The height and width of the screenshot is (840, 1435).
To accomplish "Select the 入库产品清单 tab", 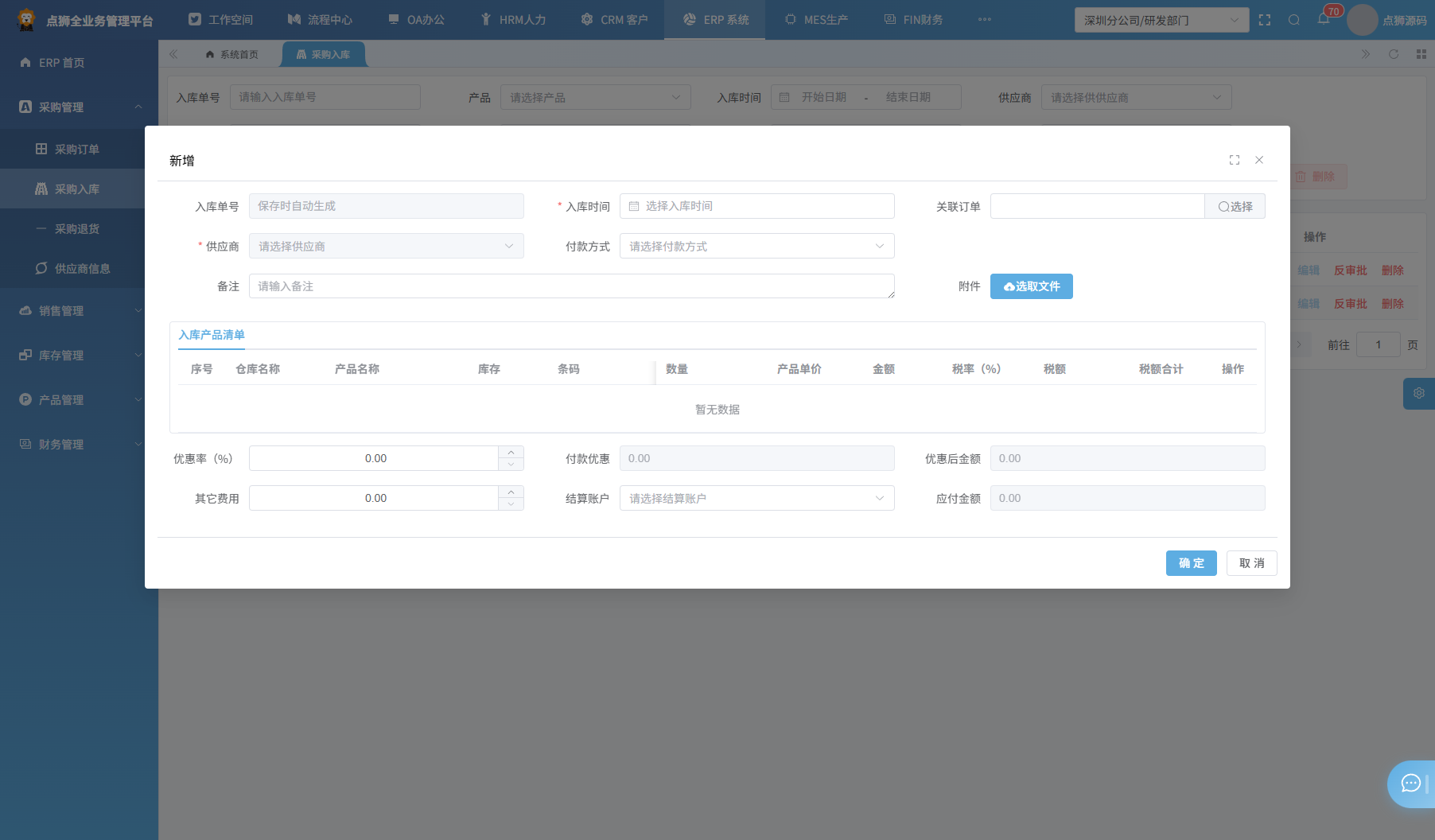I will (212, 335).
